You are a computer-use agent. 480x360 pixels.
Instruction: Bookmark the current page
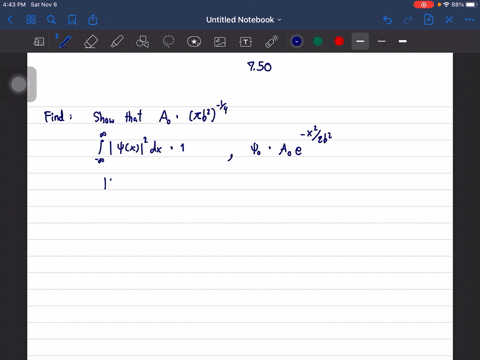point(72,20)
